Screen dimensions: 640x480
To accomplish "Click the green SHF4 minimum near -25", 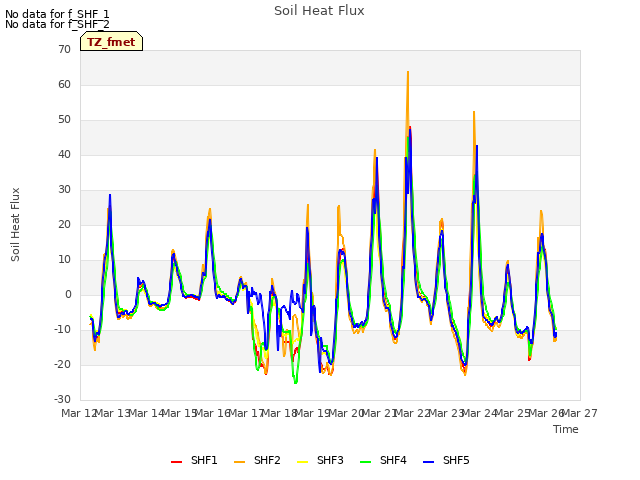I will pos(296,382).
